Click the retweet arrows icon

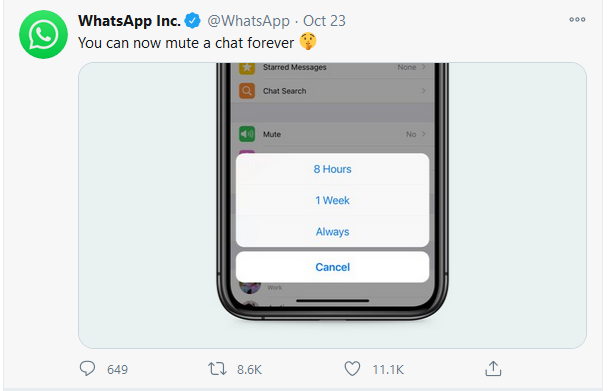point(217,369)
